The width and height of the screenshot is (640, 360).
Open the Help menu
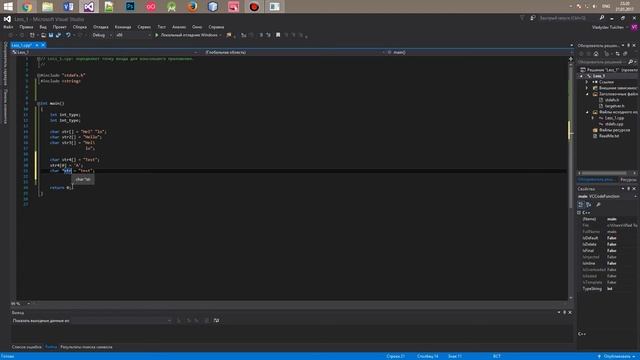coord(216,27)
